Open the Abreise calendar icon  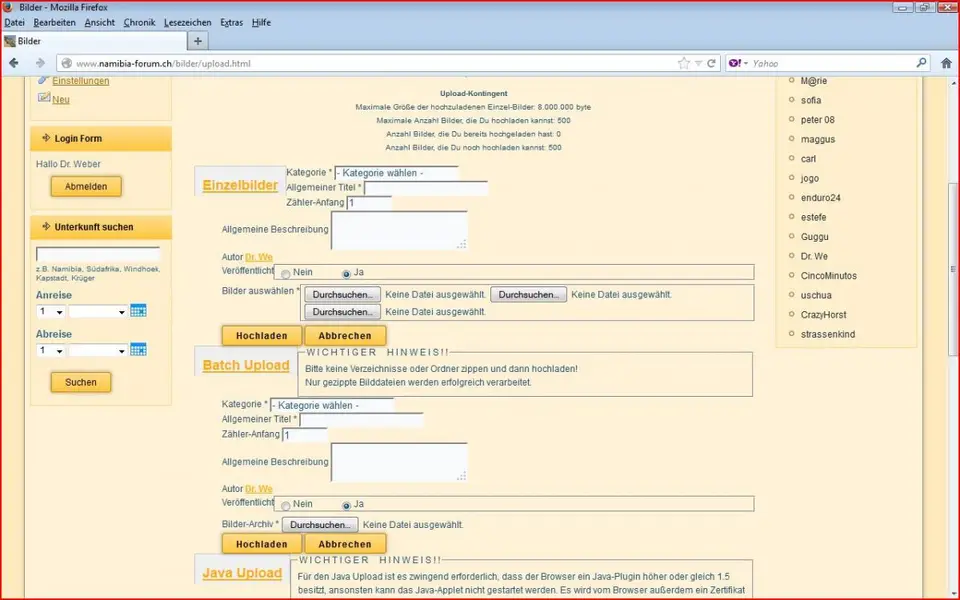coord(138,350)
